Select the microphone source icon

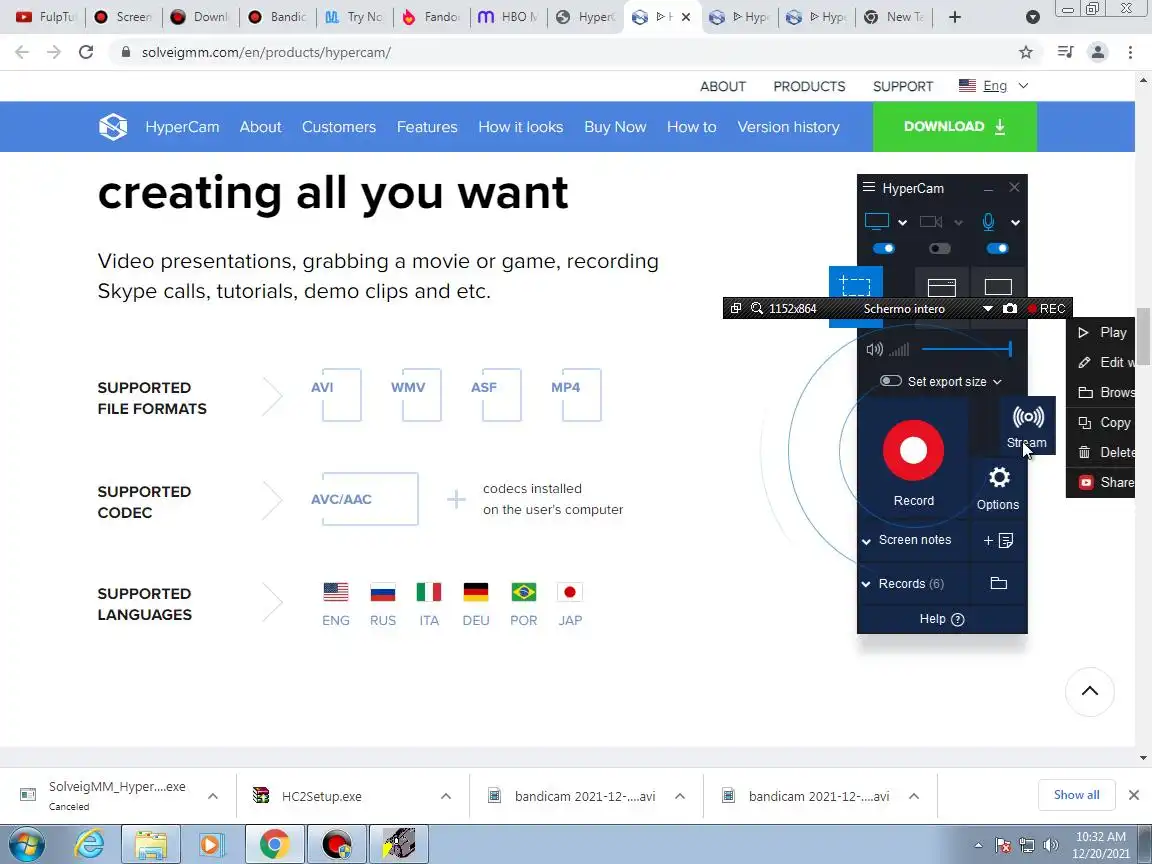tap(989, 221)
